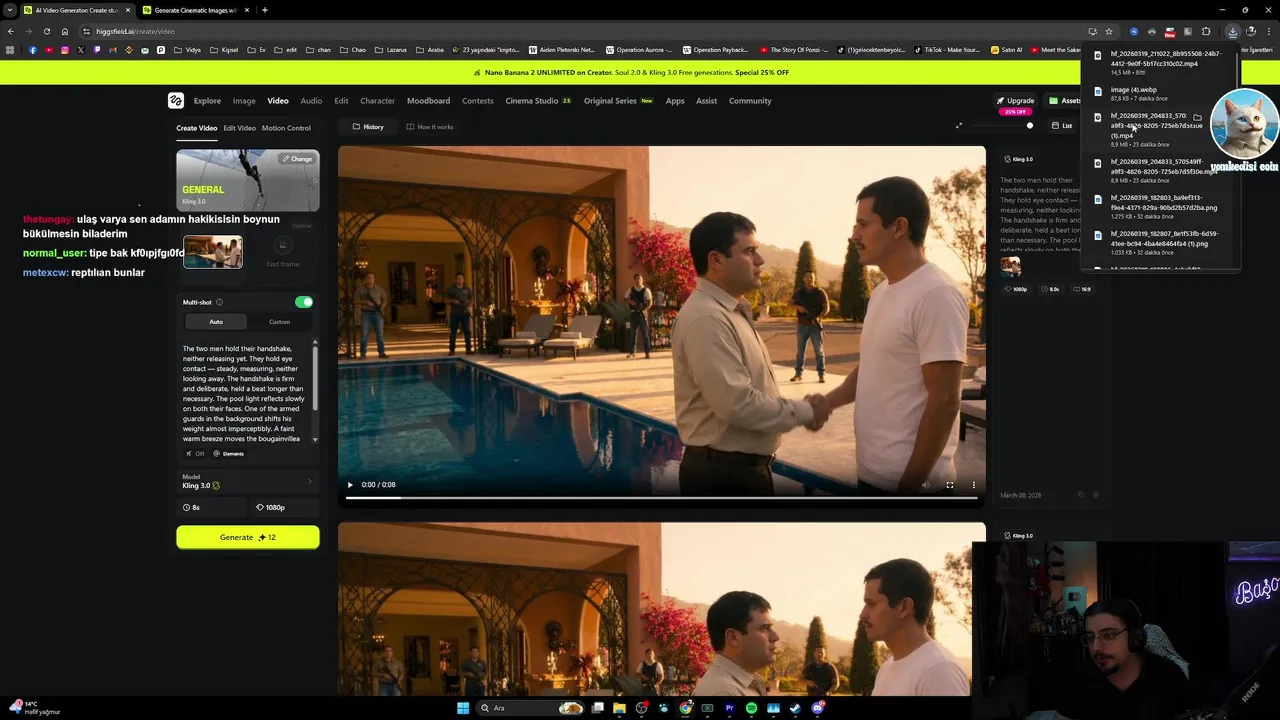Close the AI Video Generator tab

point(128,10)
